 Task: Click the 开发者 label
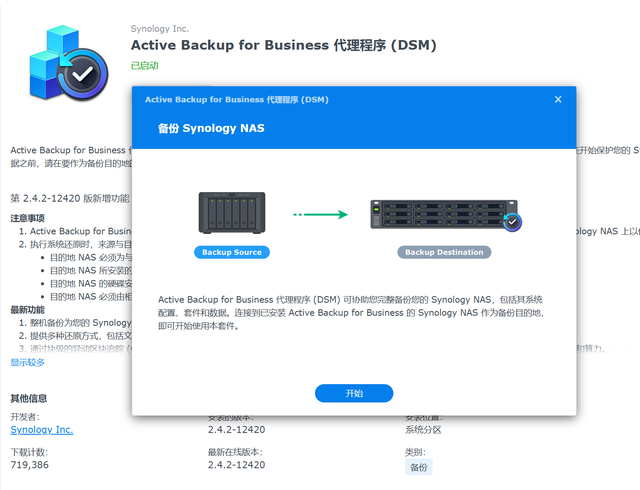pyautogui.click(x=25, y=417)
